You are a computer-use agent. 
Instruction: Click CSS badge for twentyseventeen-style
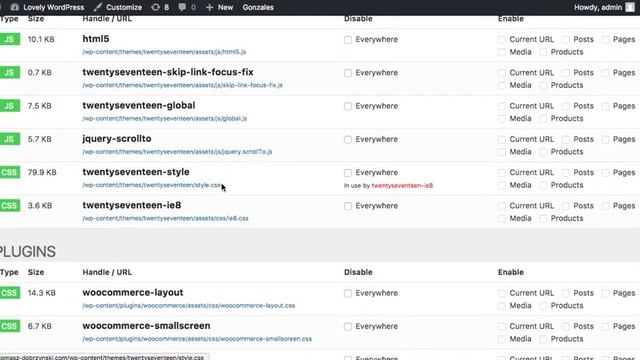9,172
